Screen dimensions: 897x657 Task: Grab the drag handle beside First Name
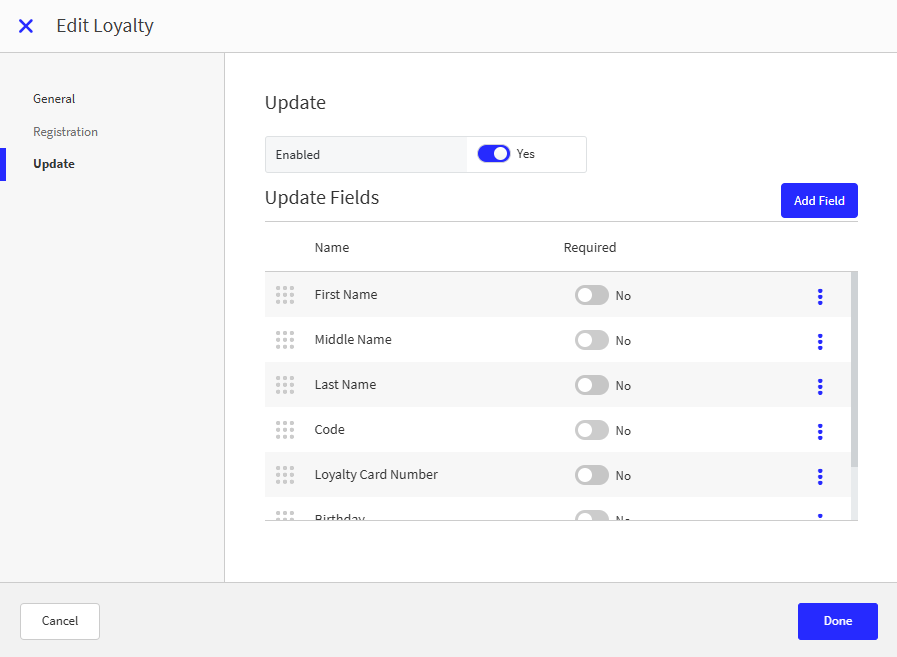pyautogui.click(x=285, y=294)
